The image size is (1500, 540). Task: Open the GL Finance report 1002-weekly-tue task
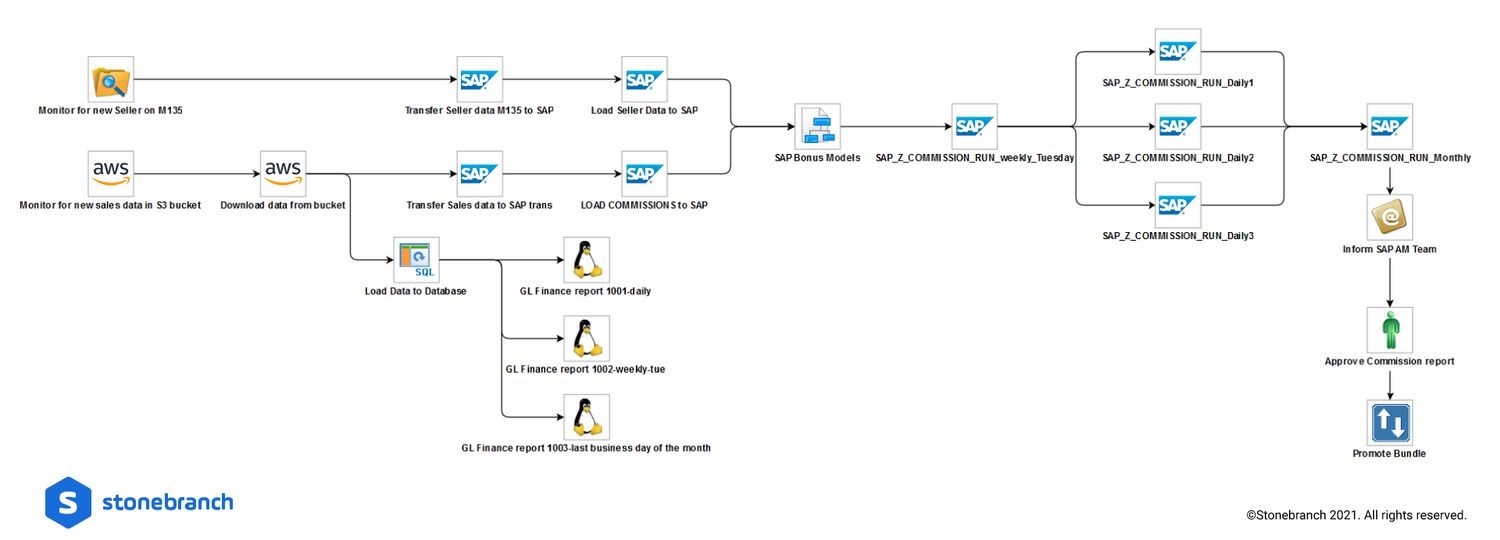tap(586, 338)
